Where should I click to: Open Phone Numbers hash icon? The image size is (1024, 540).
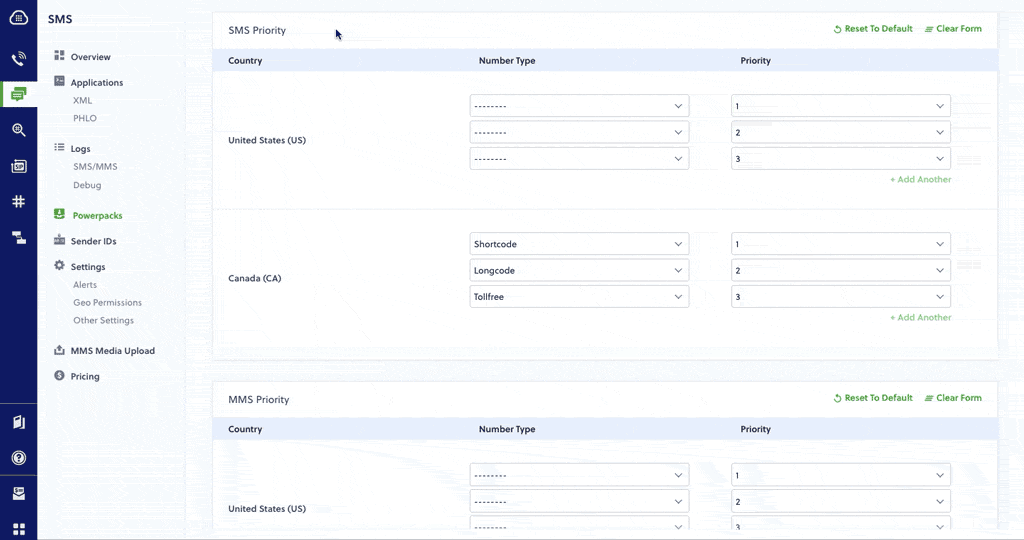pyautogui.click(x=18, y=201)
